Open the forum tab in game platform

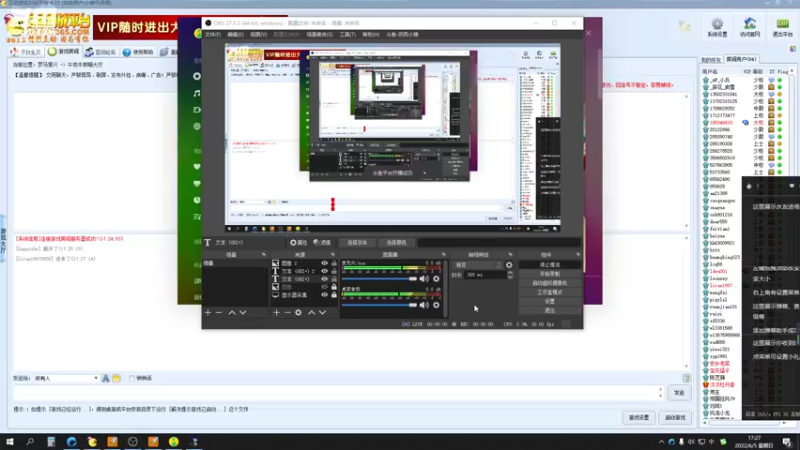click(x=101, y=52)
